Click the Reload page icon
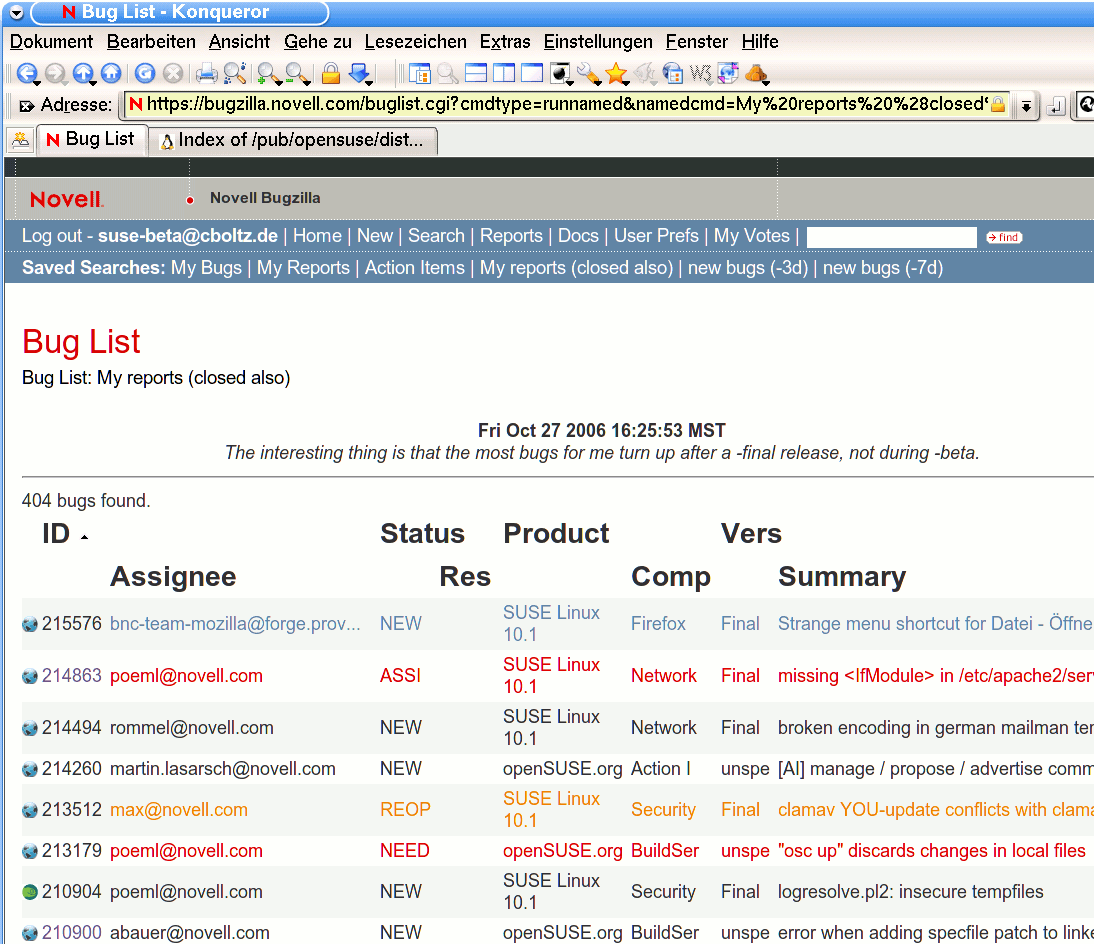 tap(145, 73)
